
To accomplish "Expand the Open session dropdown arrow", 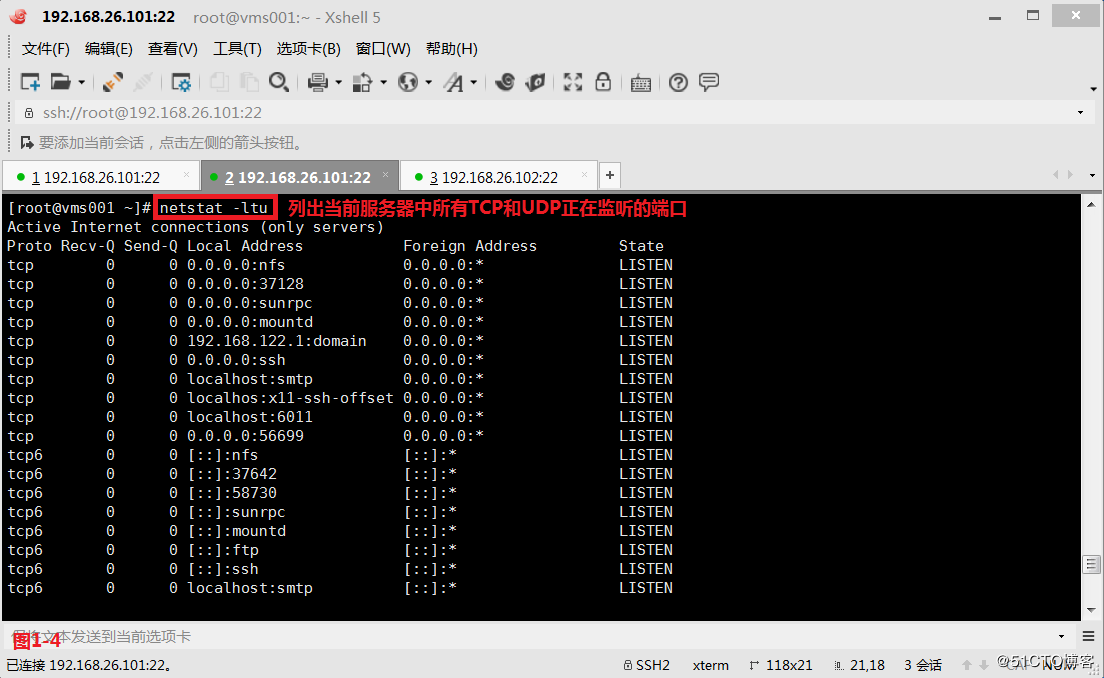I will (82, 83).
